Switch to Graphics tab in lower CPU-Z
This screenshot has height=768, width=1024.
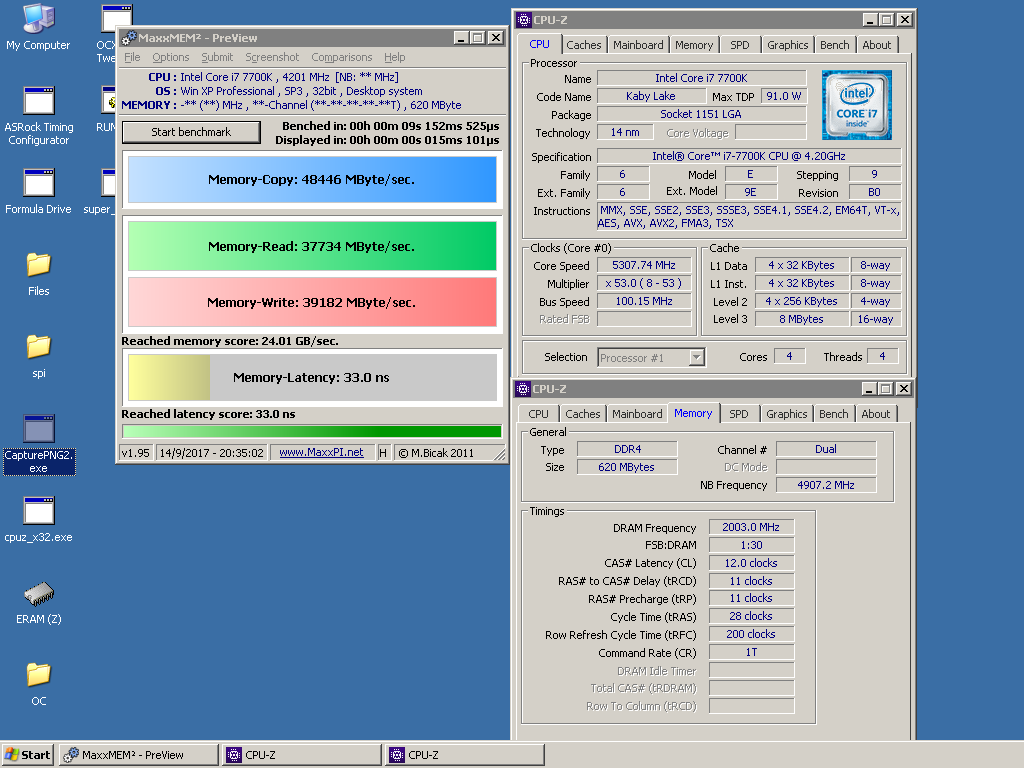tap(786, 414)
